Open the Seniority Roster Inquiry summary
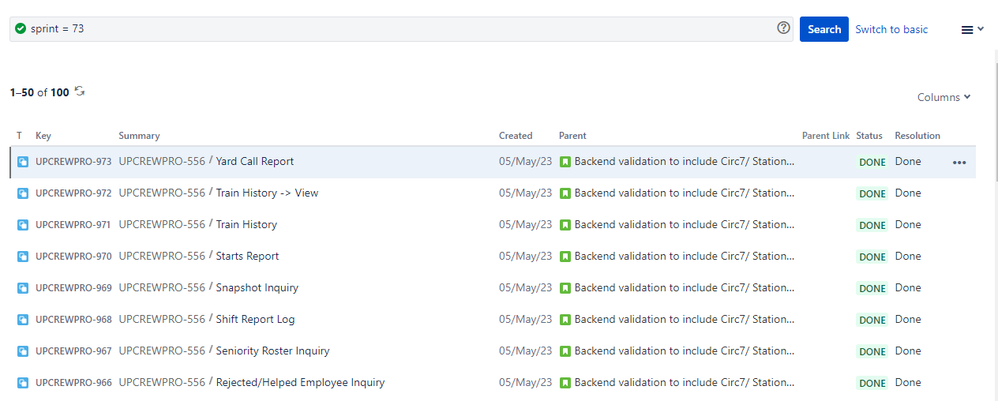This screenshot has height=401, width=998. coord(272,351)
